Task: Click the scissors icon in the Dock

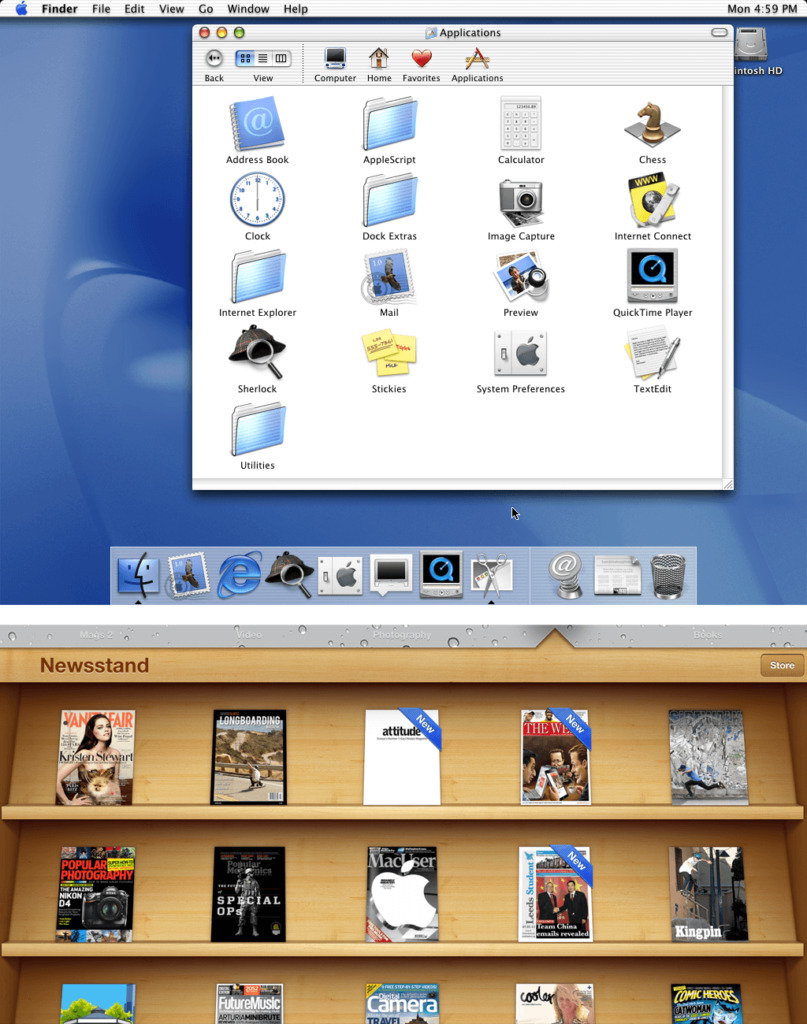Action: [492, 575]
